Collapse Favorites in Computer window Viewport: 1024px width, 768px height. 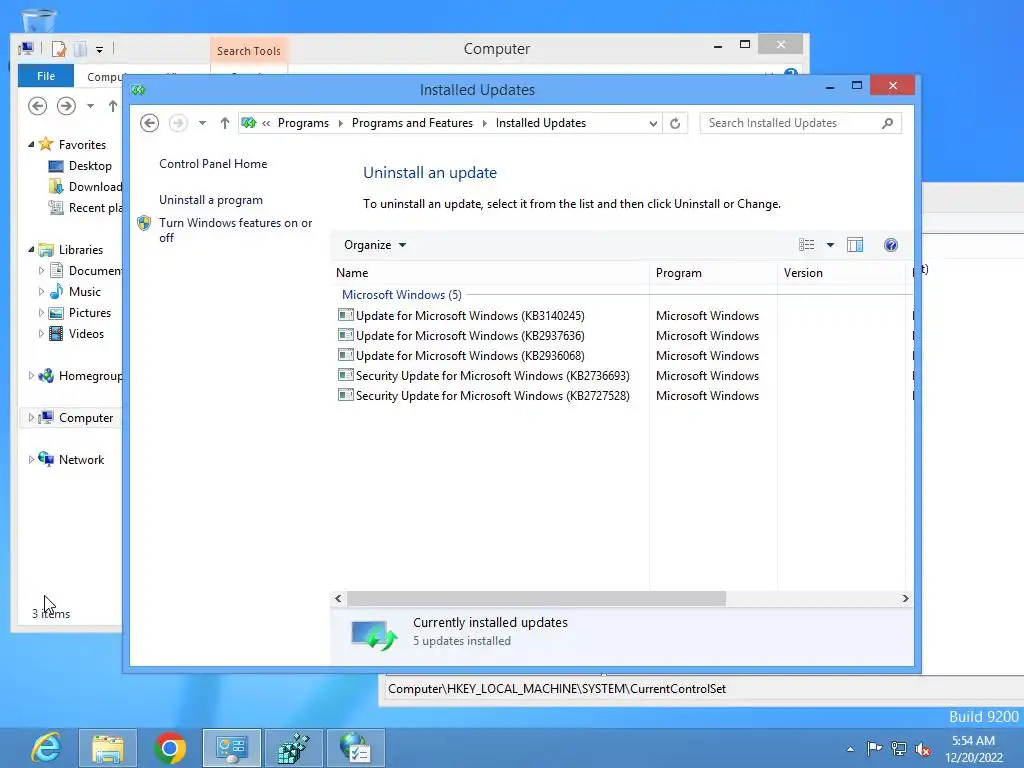(x=31, y=144)
